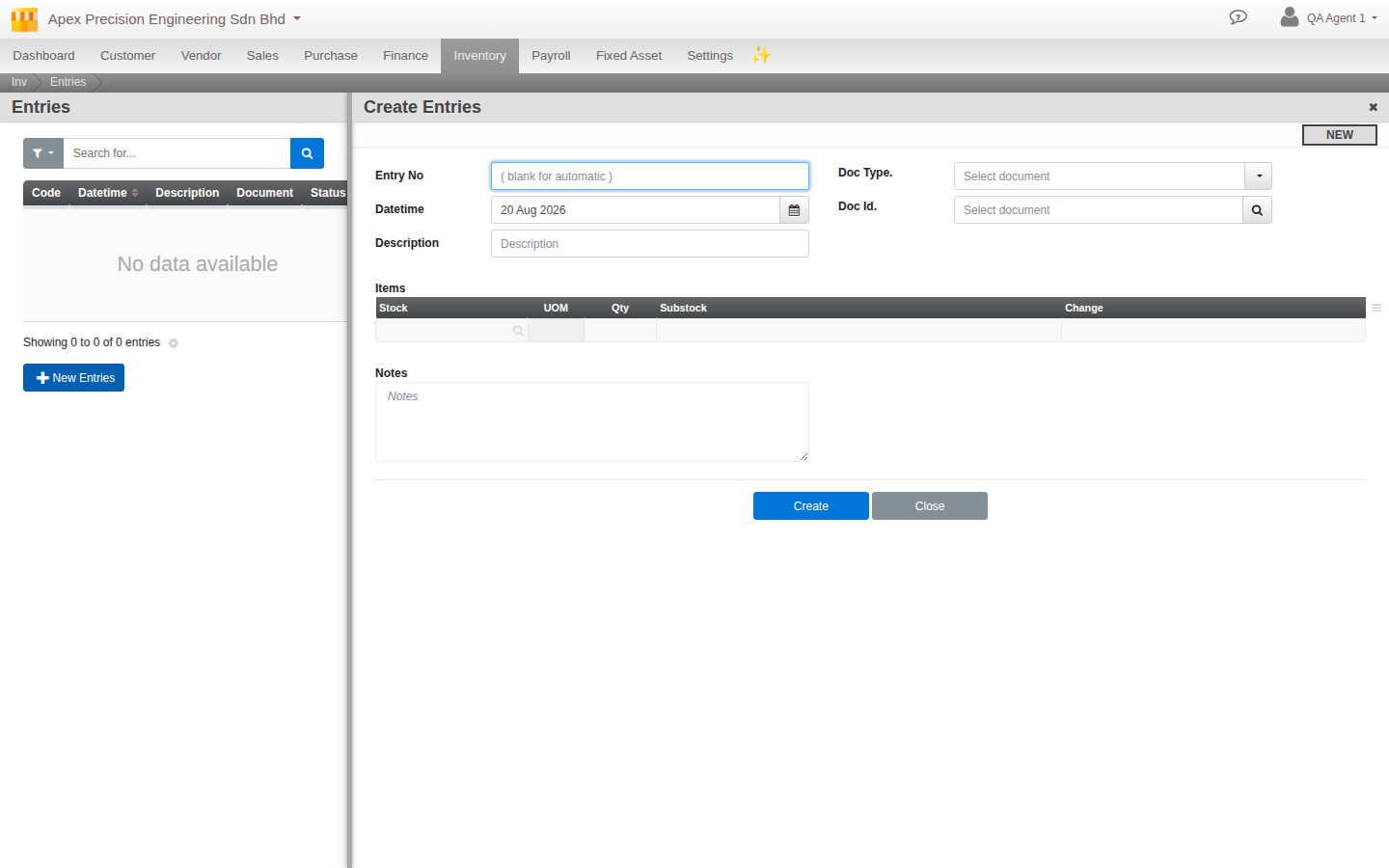Open the Fixed Asset menu
The image size is (1389, 868).
(629, 56)
